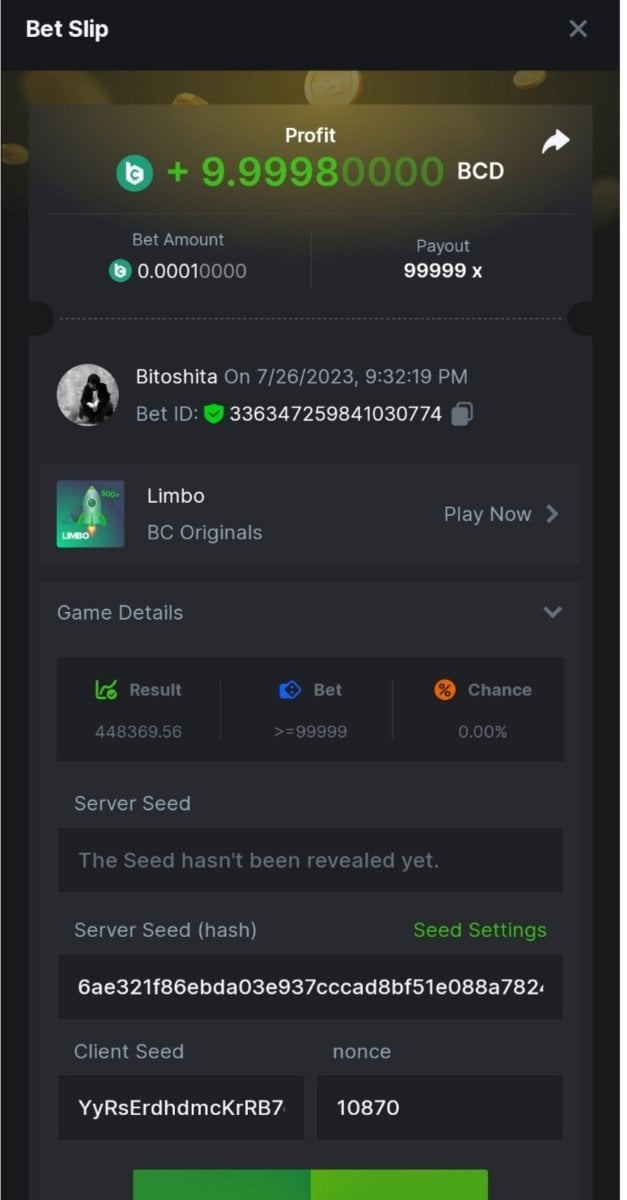The width and height of the screenshot is (627, 1200).
Task: Click the blue Bet tag icon
Action: [290, 690]
